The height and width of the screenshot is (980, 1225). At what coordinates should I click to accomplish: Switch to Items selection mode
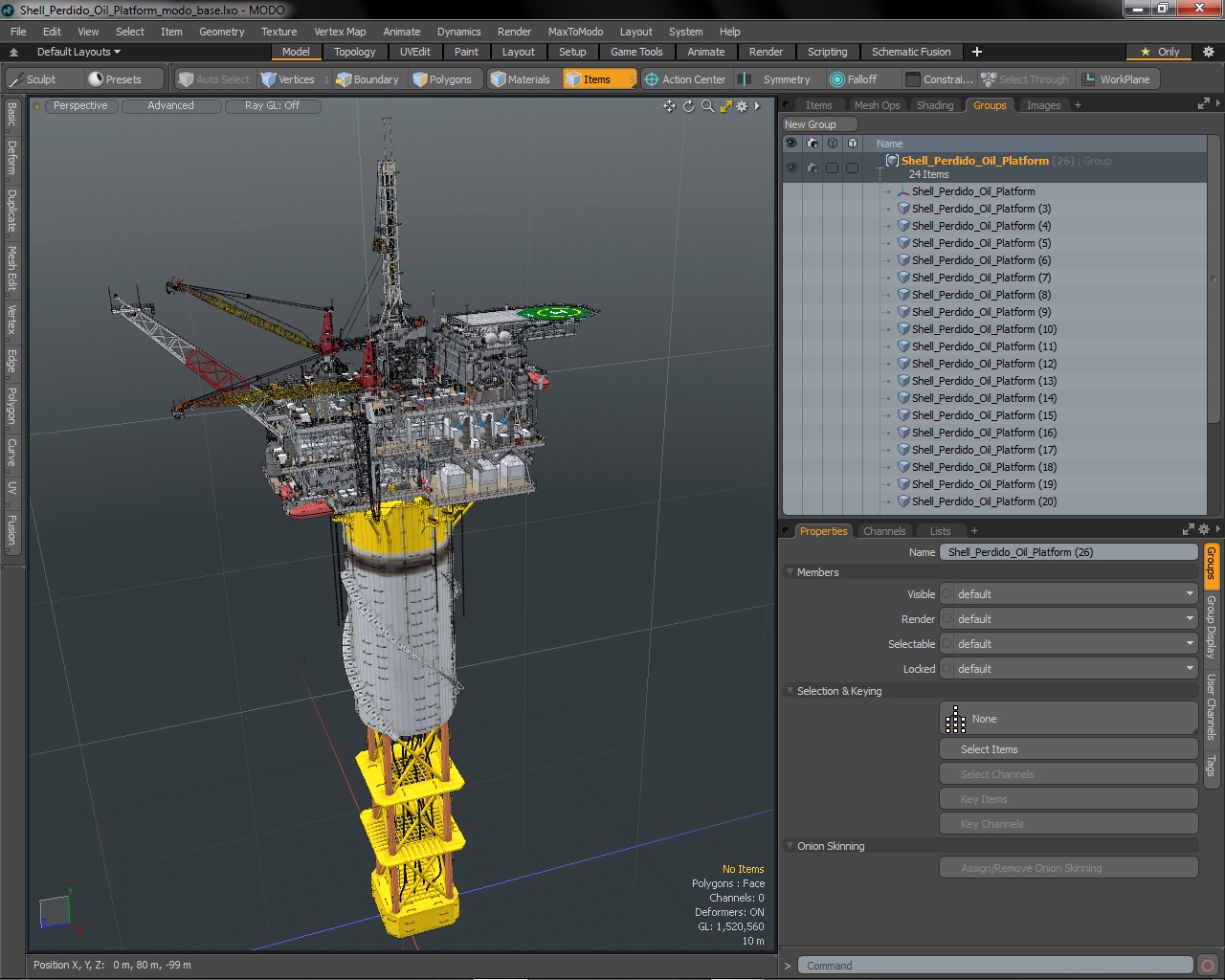(599, 79)
